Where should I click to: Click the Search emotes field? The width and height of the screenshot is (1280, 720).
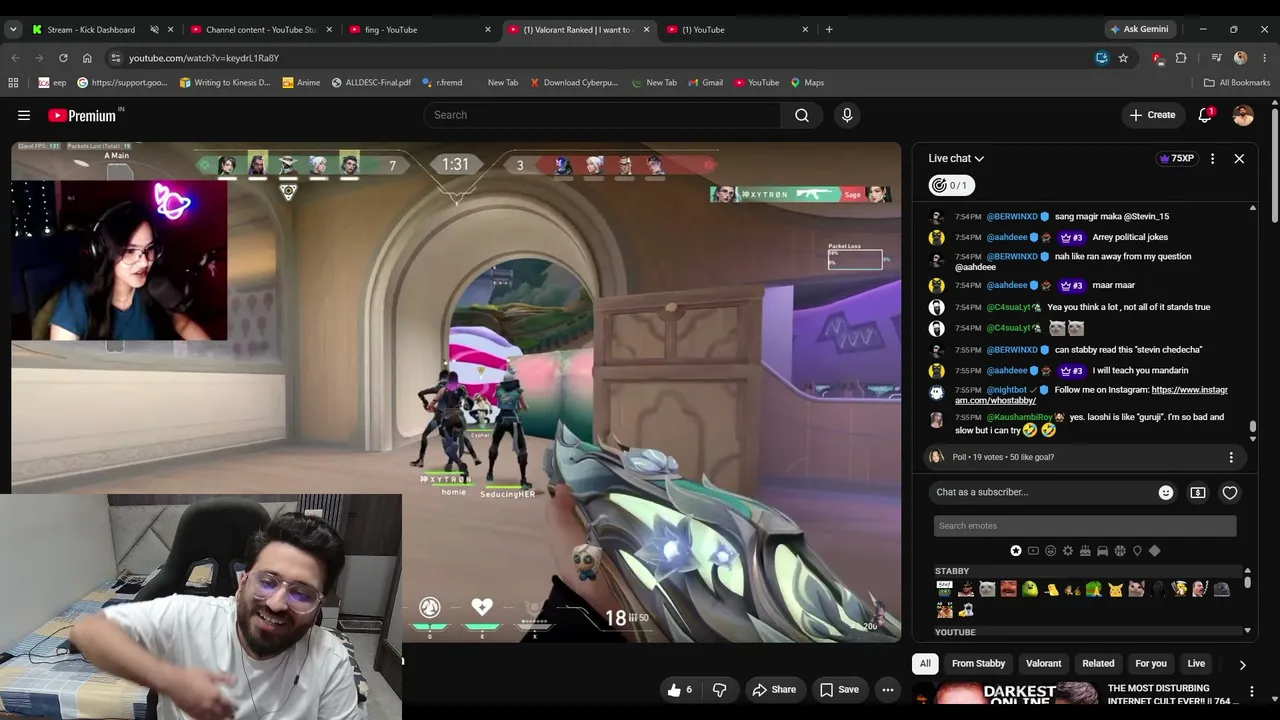click(x=1085, y=526)
